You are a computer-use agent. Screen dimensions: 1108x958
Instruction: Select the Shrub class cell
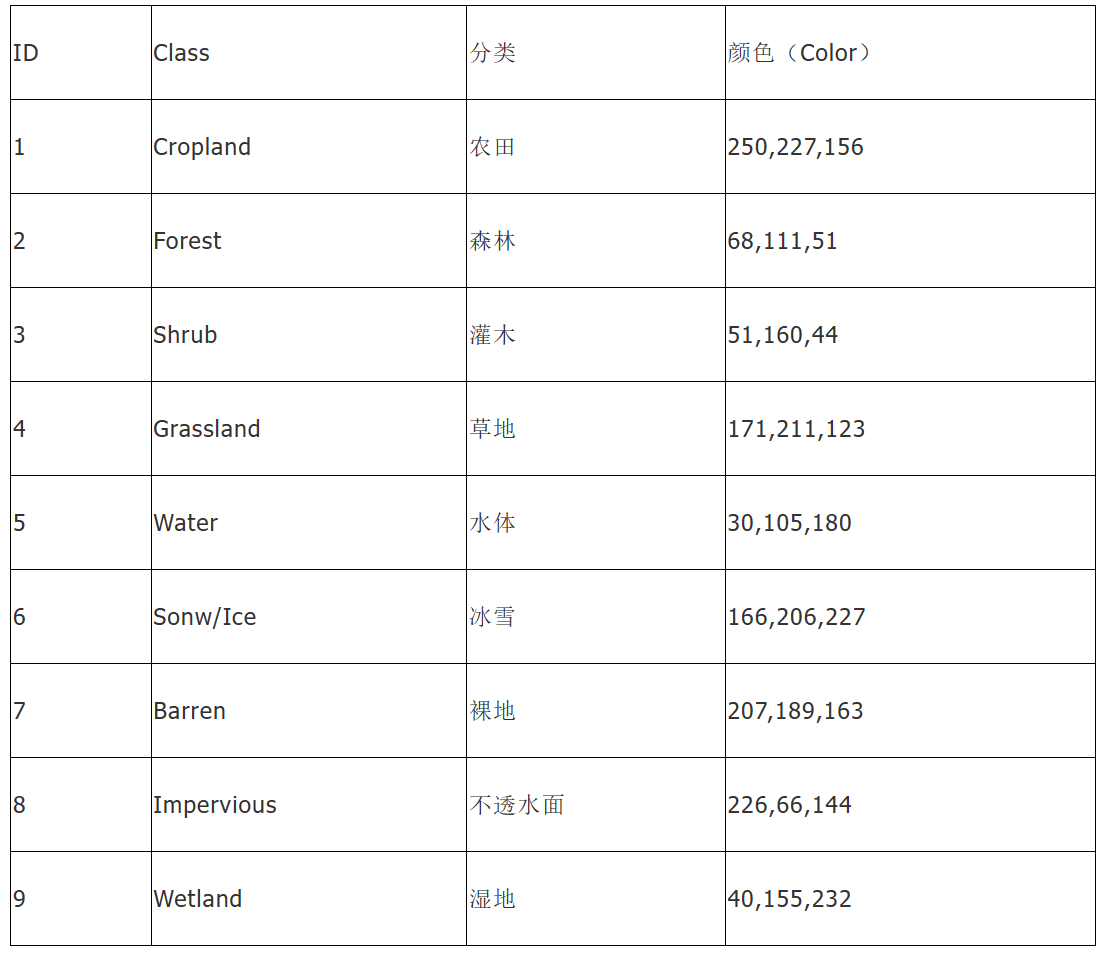pos(185,335)
